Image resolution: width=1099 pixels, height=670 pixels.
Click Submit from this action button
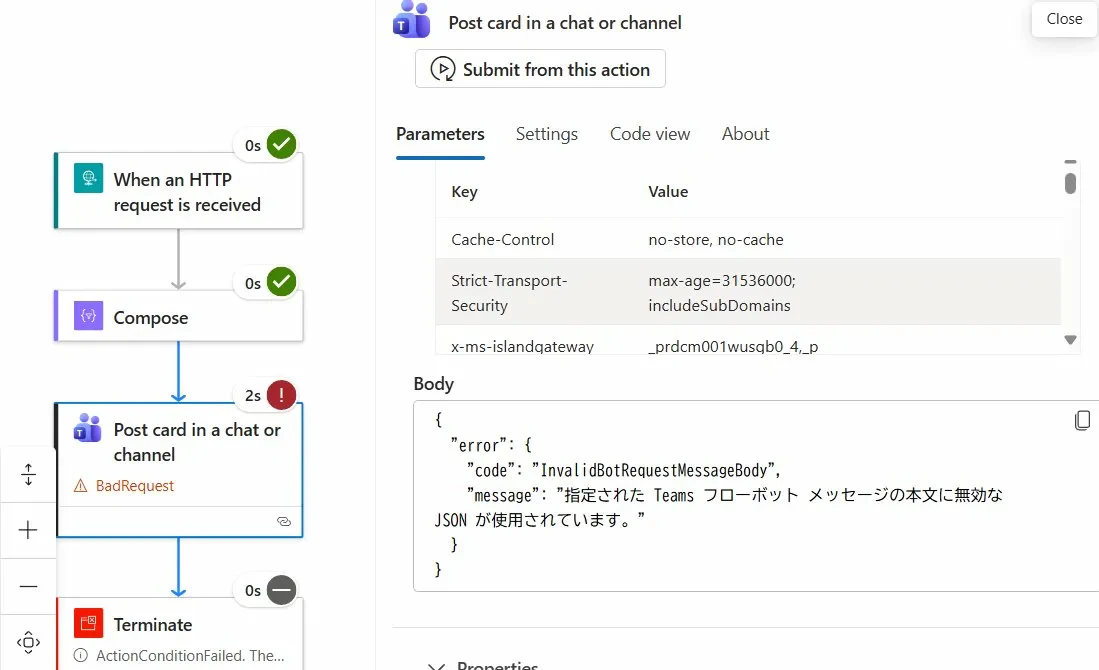click(x=540, y=69)
